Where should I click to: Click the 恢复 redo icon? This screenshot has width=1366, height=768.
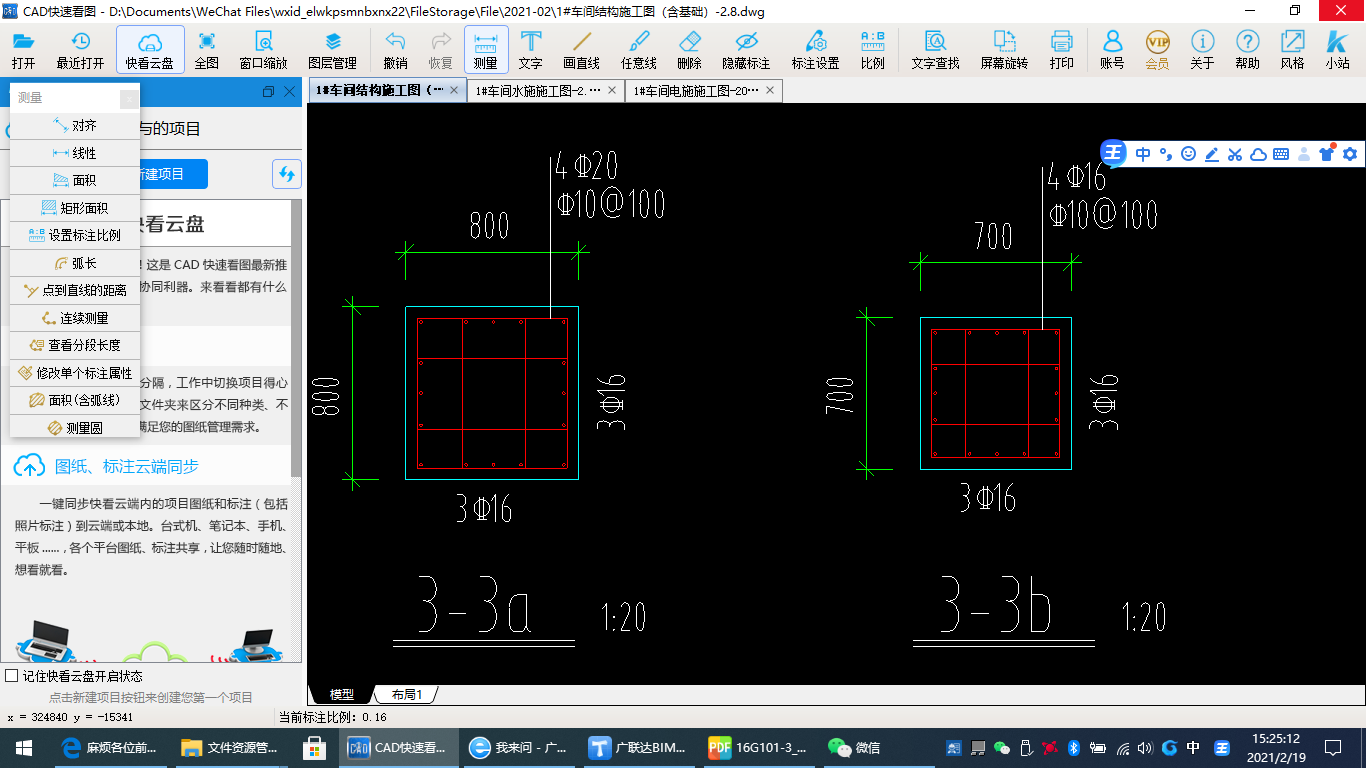(x=440, y=50)
